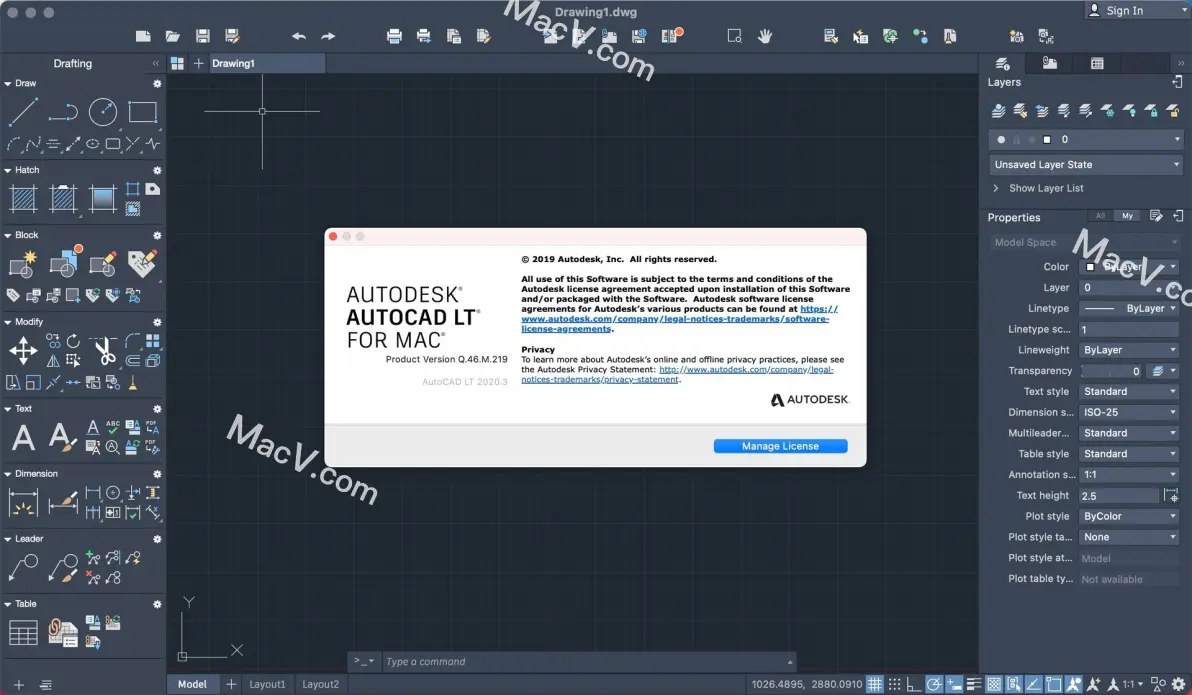Click the Undo arrow
The image size is (1192, 695).
[299, 36]
